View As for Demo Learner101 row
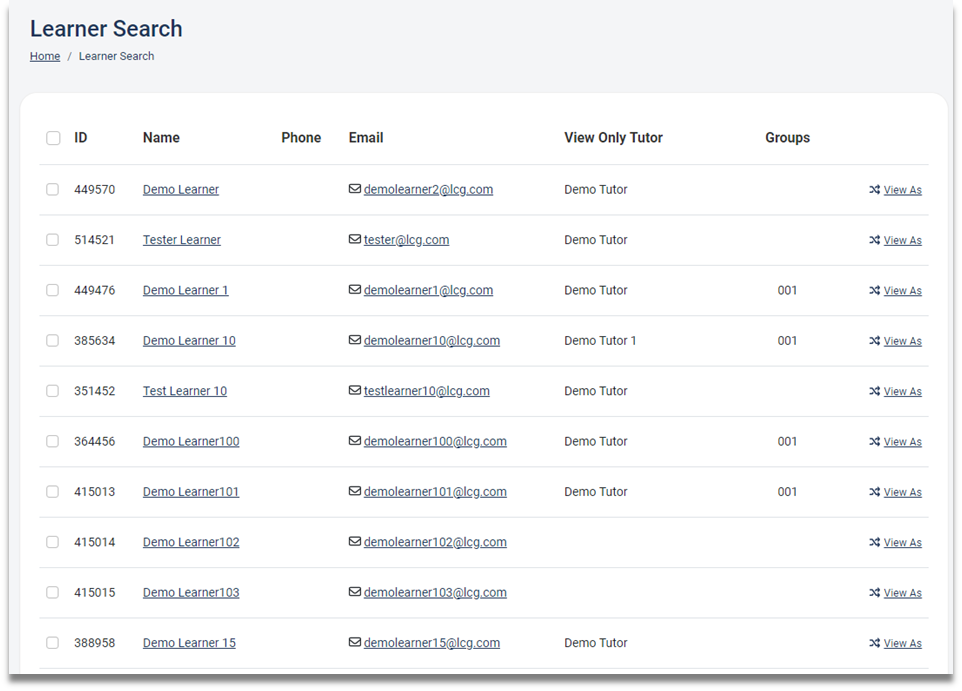 [x=902, y=492]
